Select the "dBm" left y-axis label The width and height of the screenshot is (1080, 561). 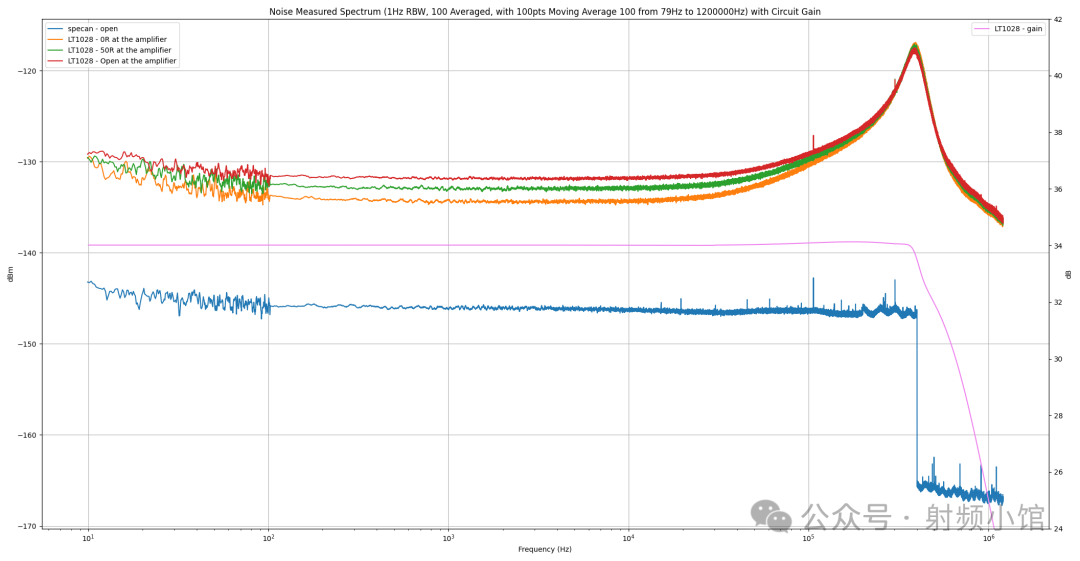coord(10,273)
